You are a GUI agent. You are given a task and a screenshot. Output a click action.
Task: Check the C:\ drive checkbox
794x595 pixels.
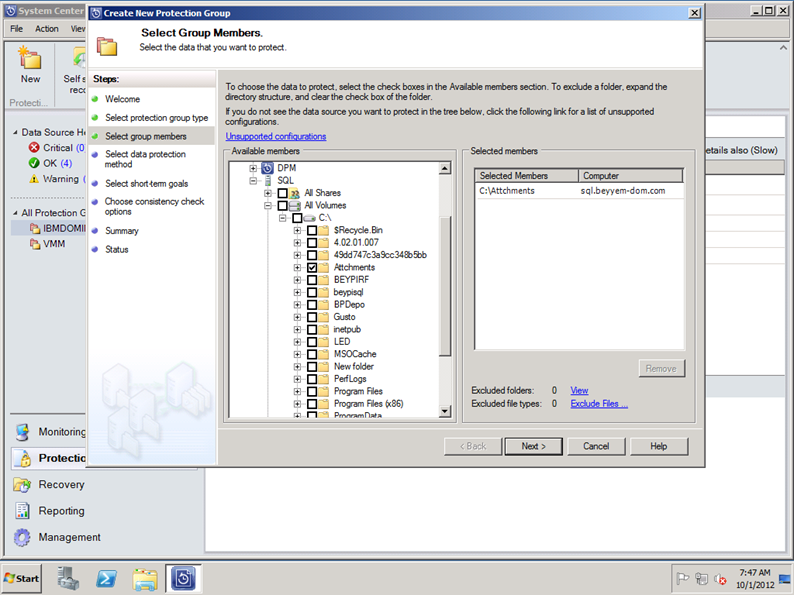coord(297,218)
